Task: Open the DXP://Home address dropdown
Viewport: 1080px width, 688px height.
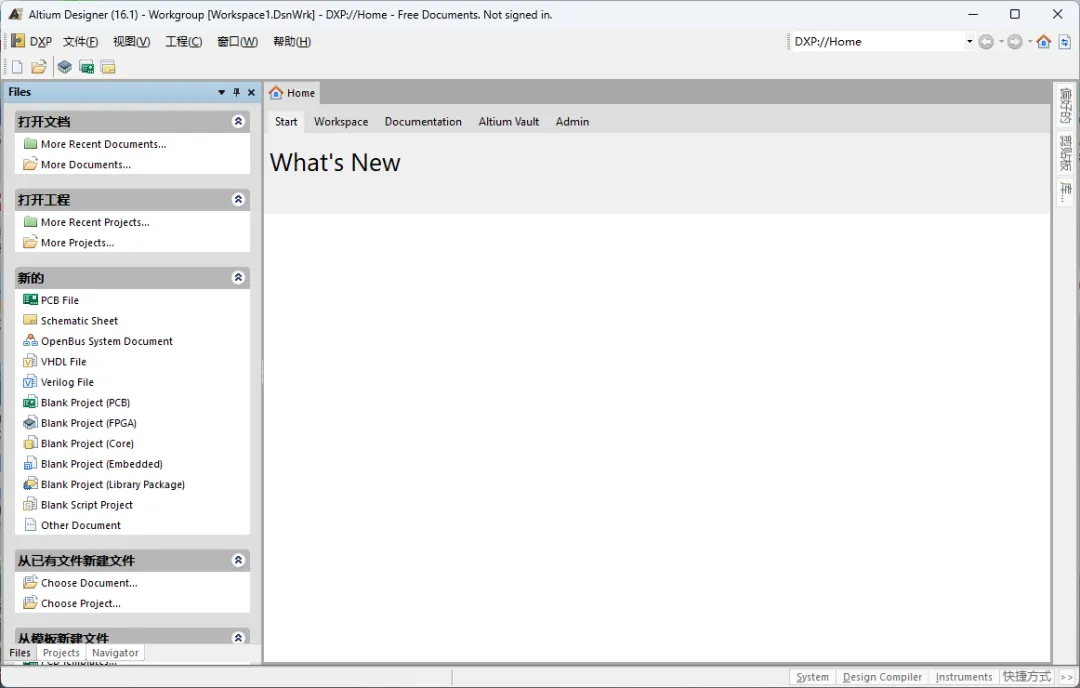Action: 969,41
